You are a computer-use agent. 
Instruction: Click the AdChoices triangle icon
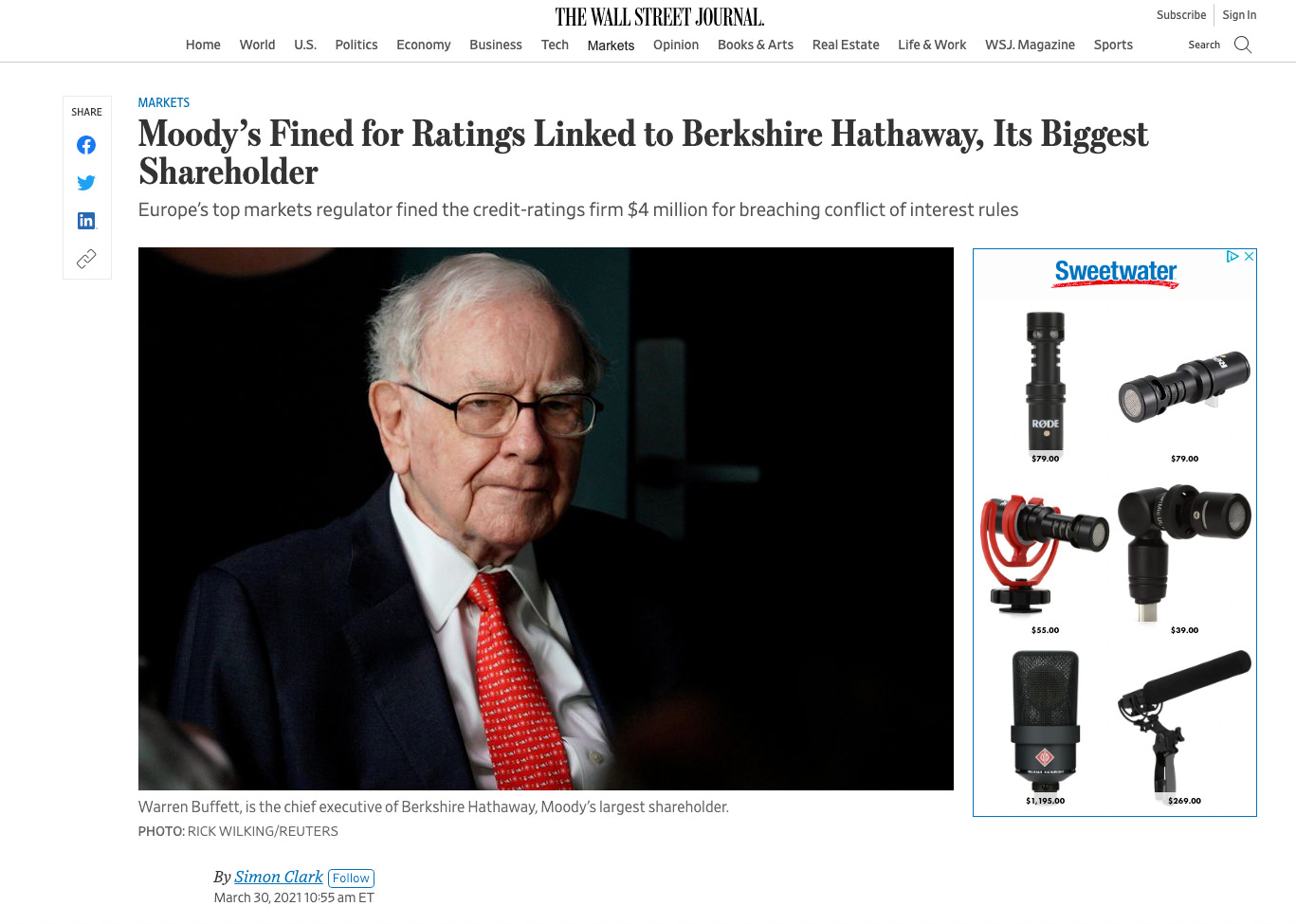pyautogui.click(x=1232, y=256)
